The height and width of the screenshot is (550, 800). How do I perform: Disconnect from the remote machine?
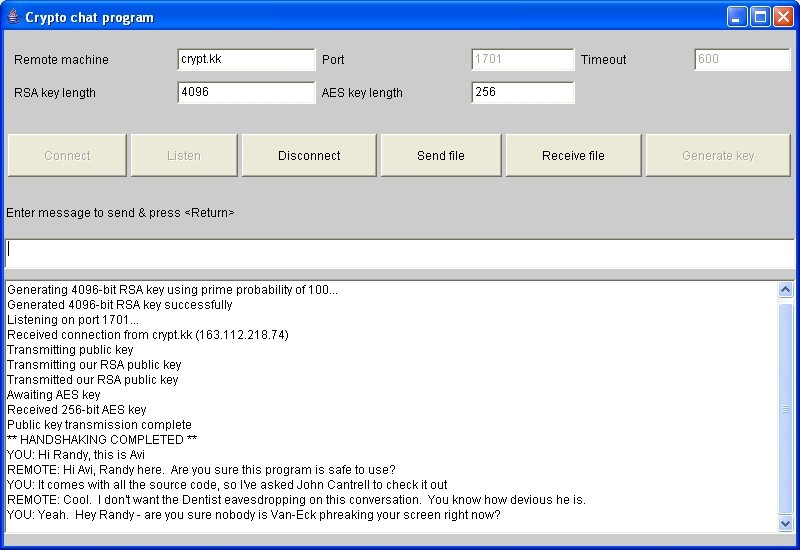pos(309,156)
